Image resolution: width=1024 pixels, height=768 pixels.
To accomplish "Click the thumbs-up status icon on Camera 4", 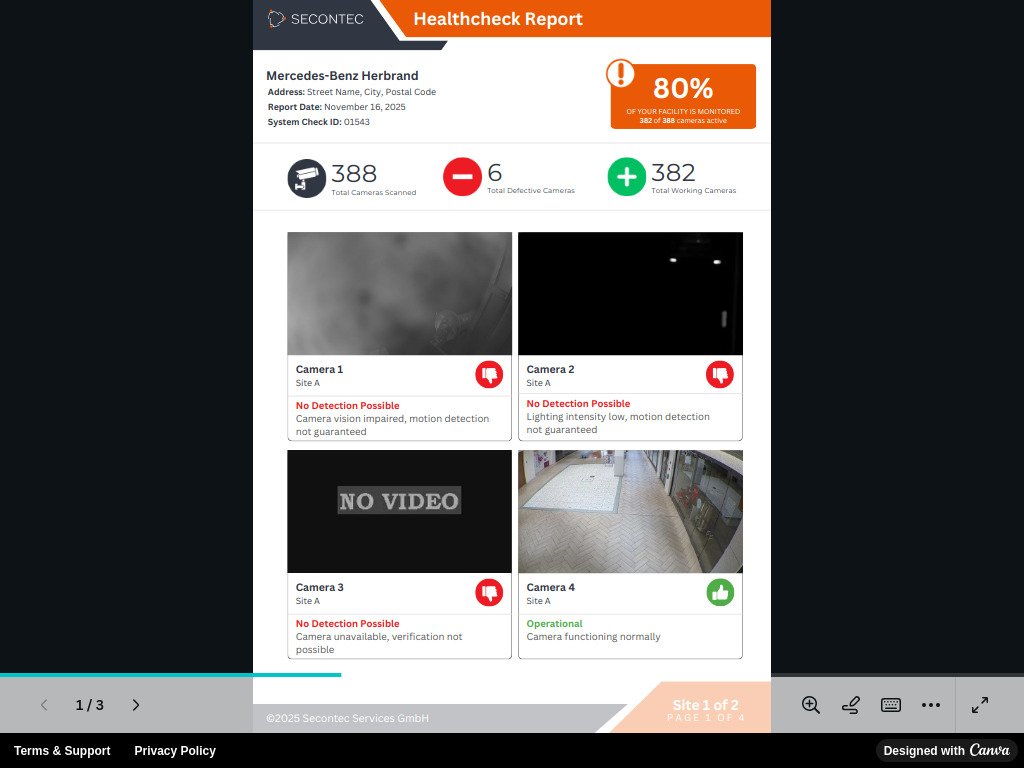I will coord(720,593).
